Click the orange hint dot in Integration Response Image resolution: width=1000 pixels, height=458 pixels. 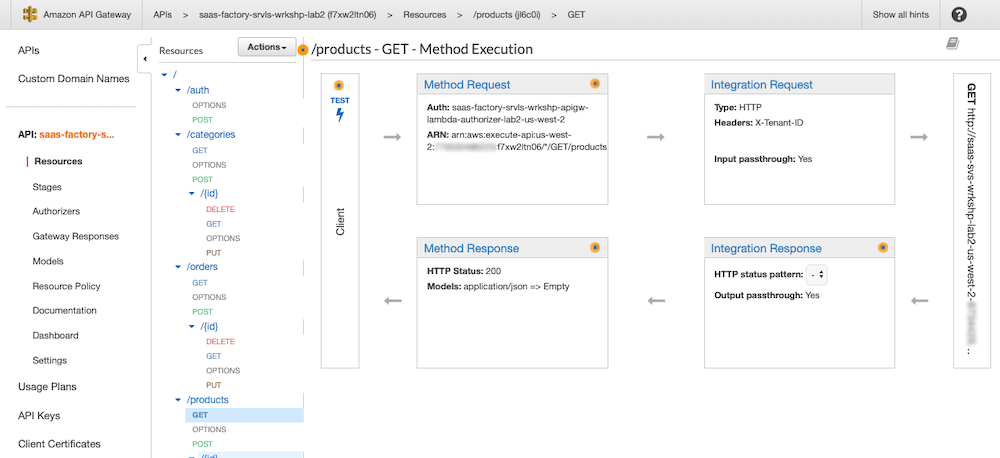(x=883, y=247)
